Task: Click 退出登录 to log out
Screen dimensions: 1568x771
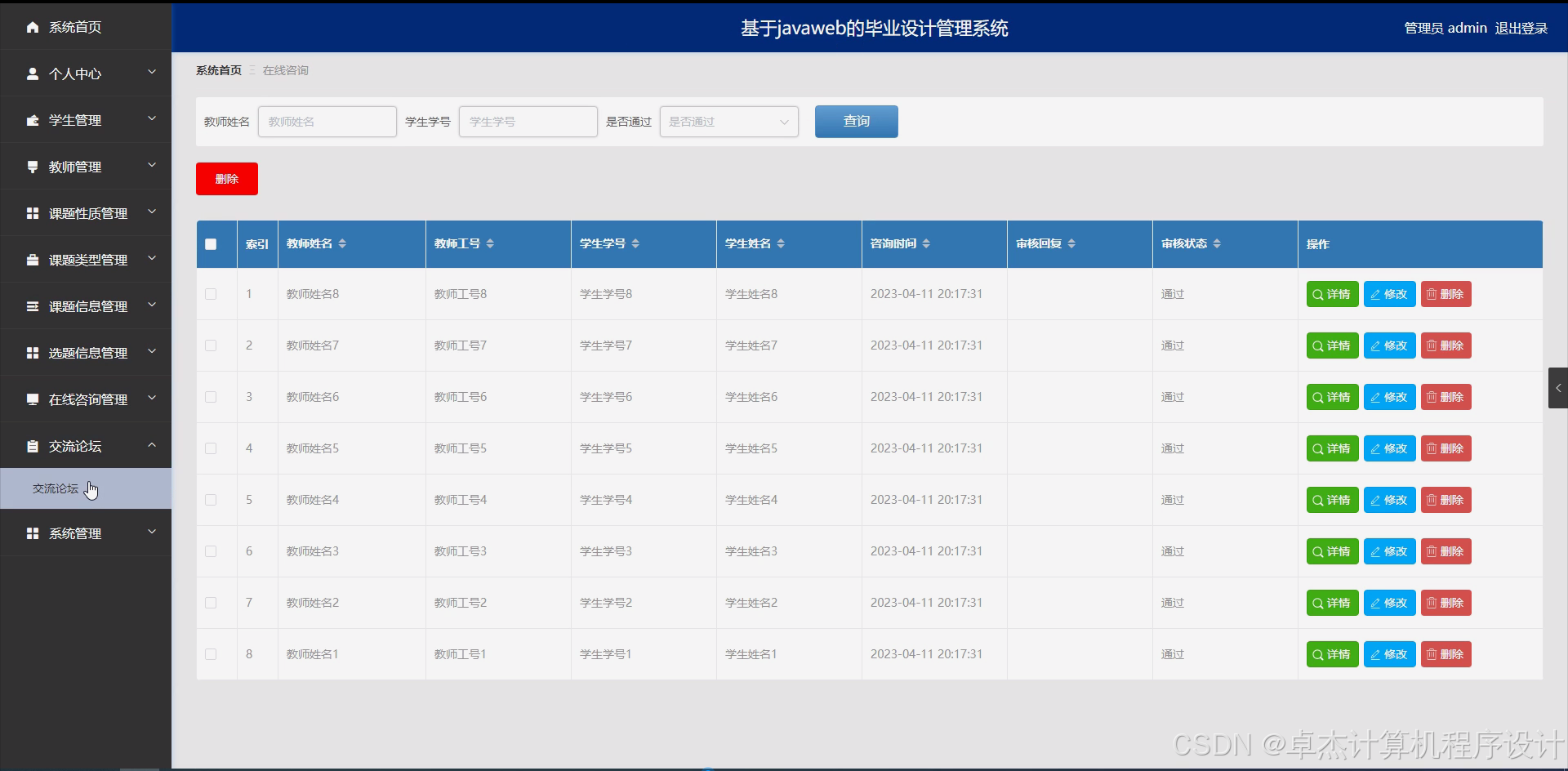Action: pos(1521,28)
